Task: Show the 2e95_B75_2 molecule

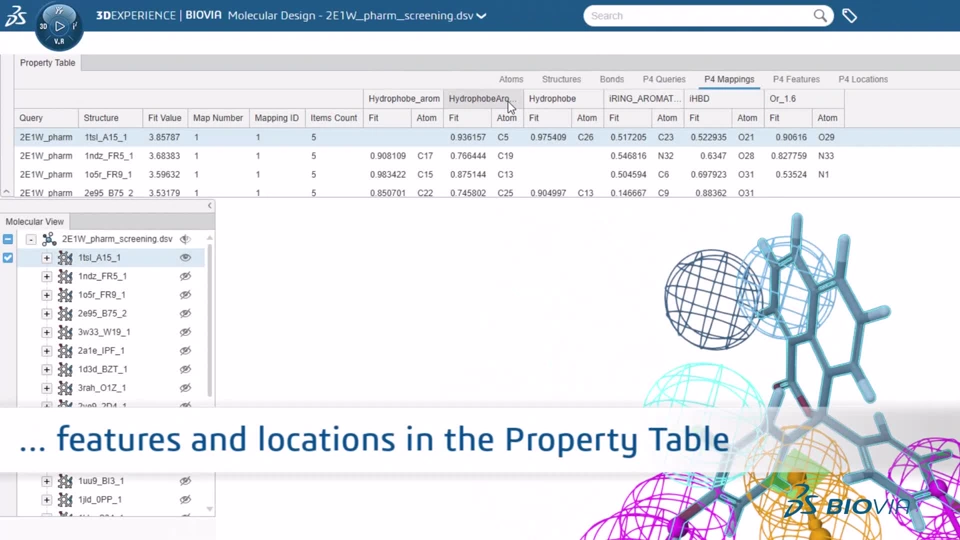Action: pos(185,313)
